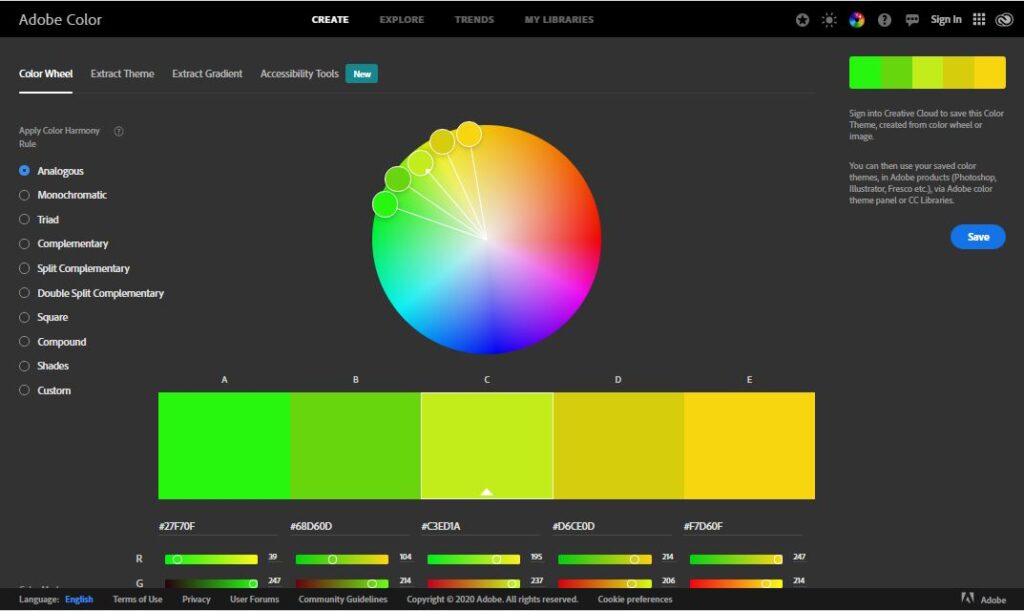Click the yellow wheel handle for color E

tap(469, 134)
